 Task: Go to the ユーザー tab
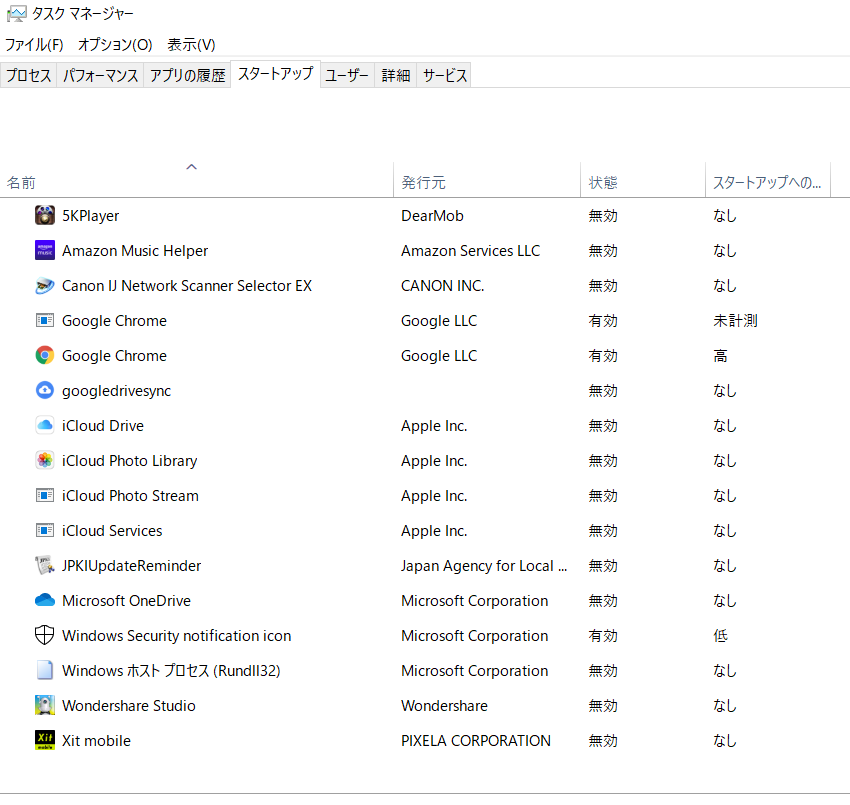[x=347, y=75]
